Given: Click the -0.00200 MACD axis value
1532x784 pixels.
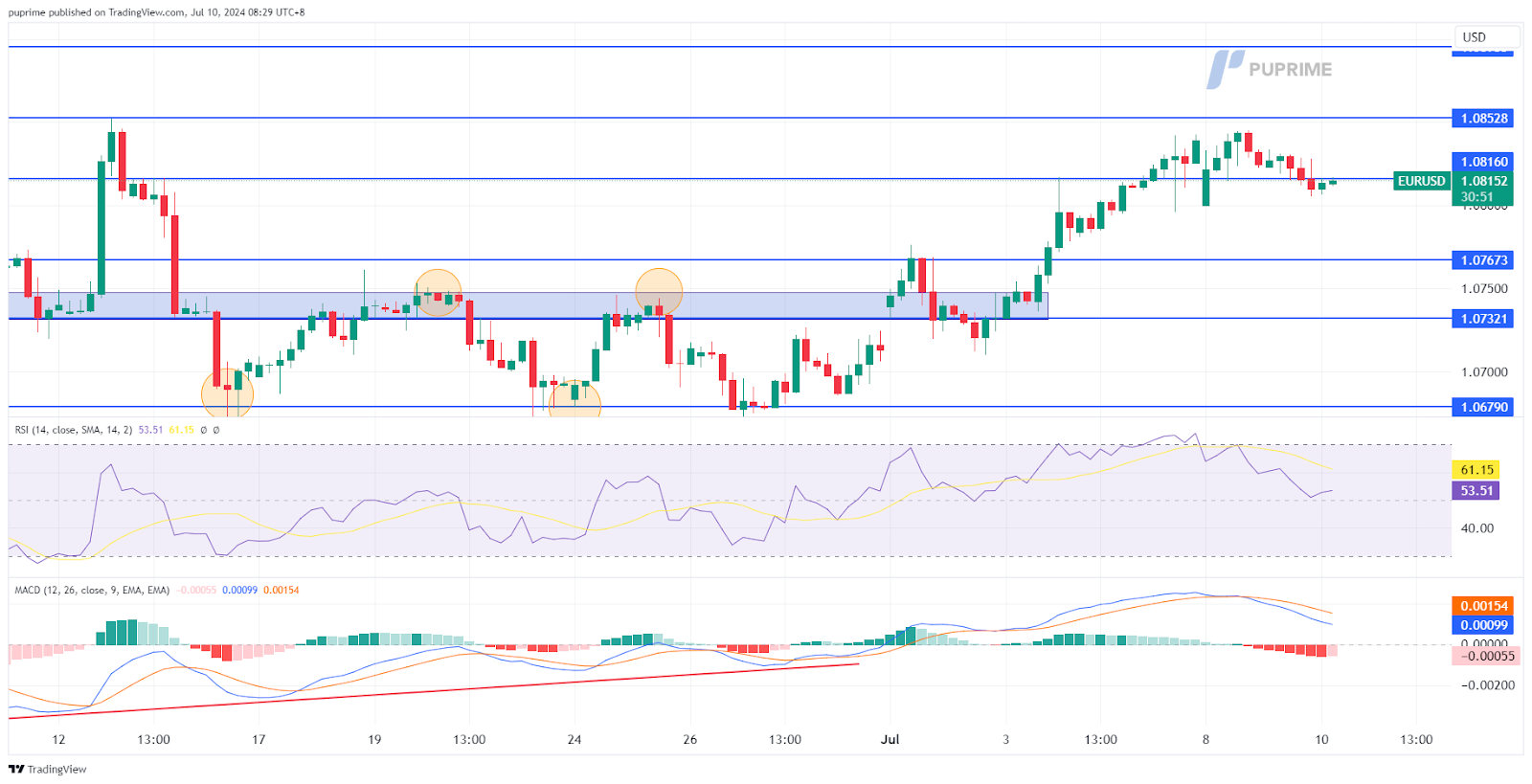Looking at the screenshot, I should [1488, 685].
